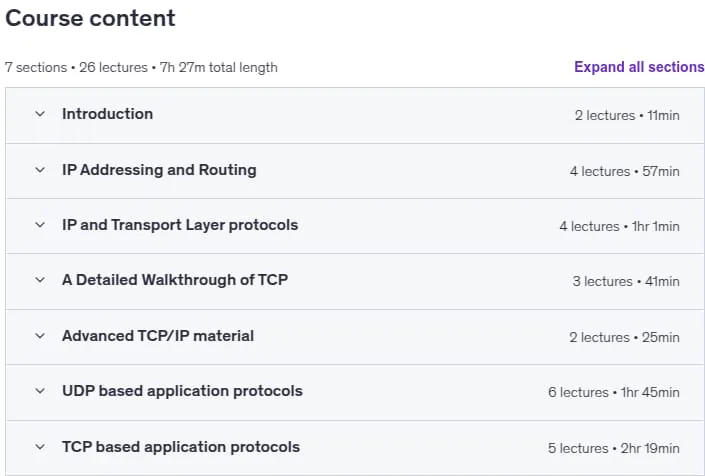Click the '4 lectures • 57min' label
Image resolution: width=705 pixels, height=476 pixels.
click(x=625, y=171)
